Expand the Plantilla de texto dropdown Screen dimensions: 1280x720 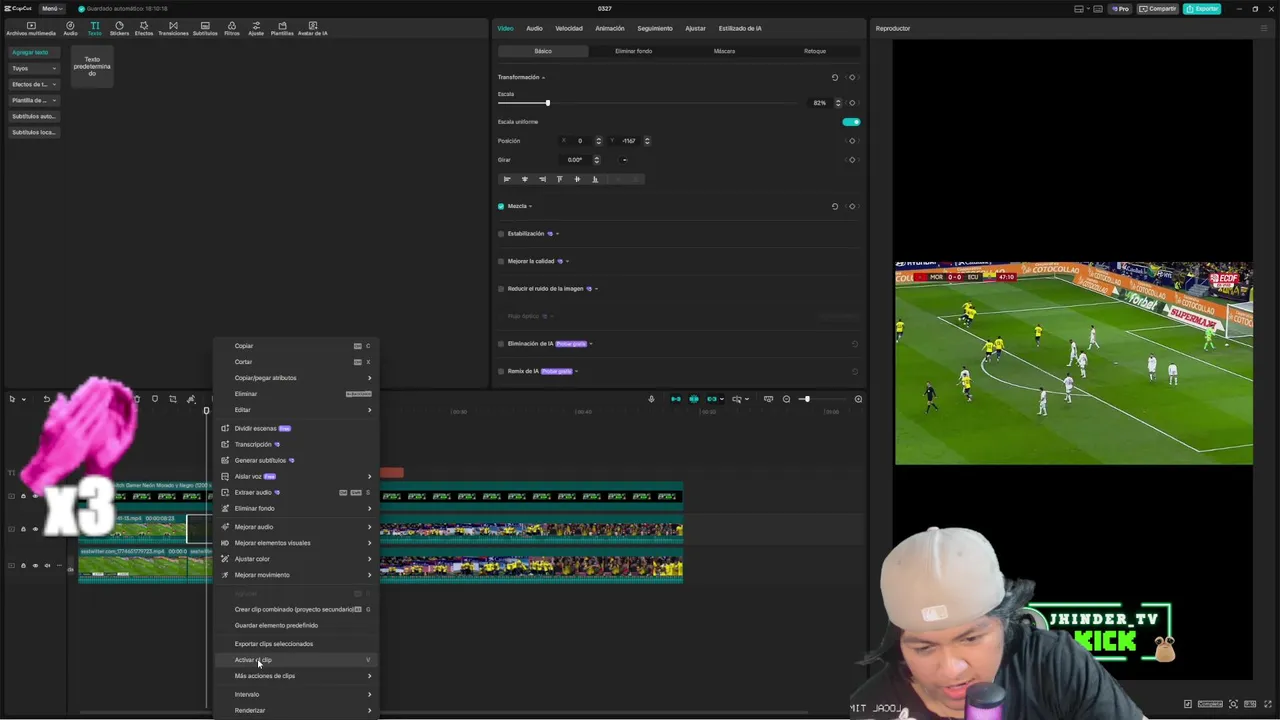34,100
